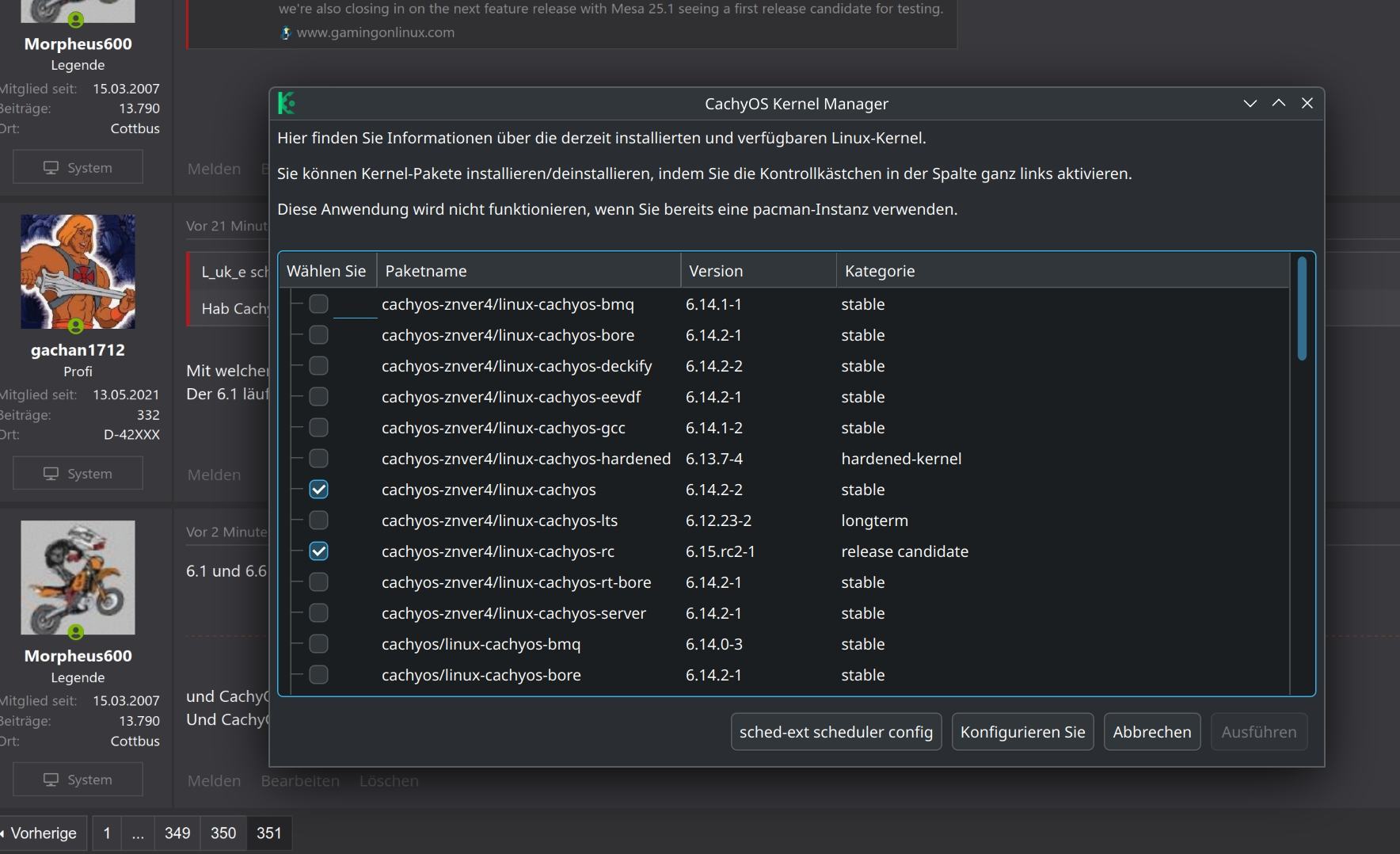This screenshot has height=854, width=1400.
Task: Uncheck the linux-cachyos-rc kernel checkbox
Action: 318,551
